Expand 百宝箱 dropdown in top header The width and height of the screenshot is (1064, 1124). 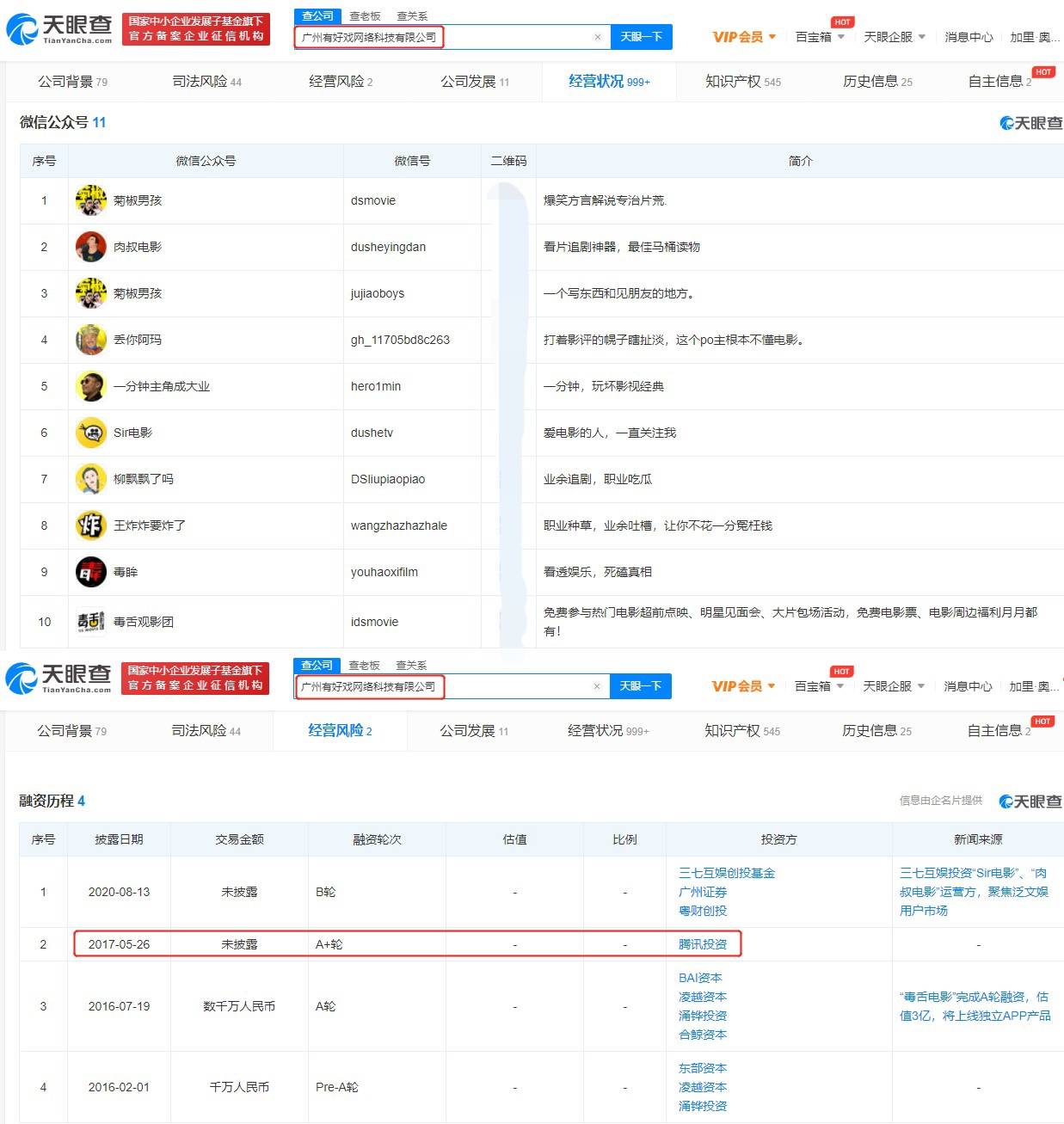820,37
